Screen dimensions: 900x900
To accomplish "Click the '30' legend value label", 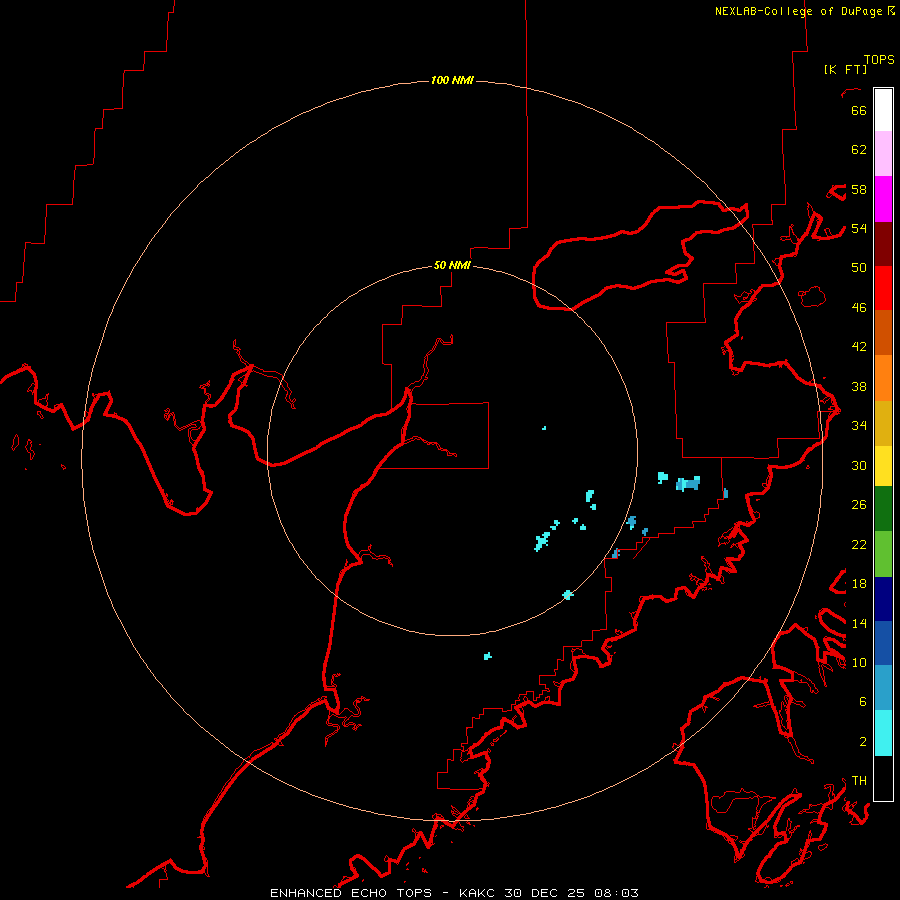I will (859, 465).
